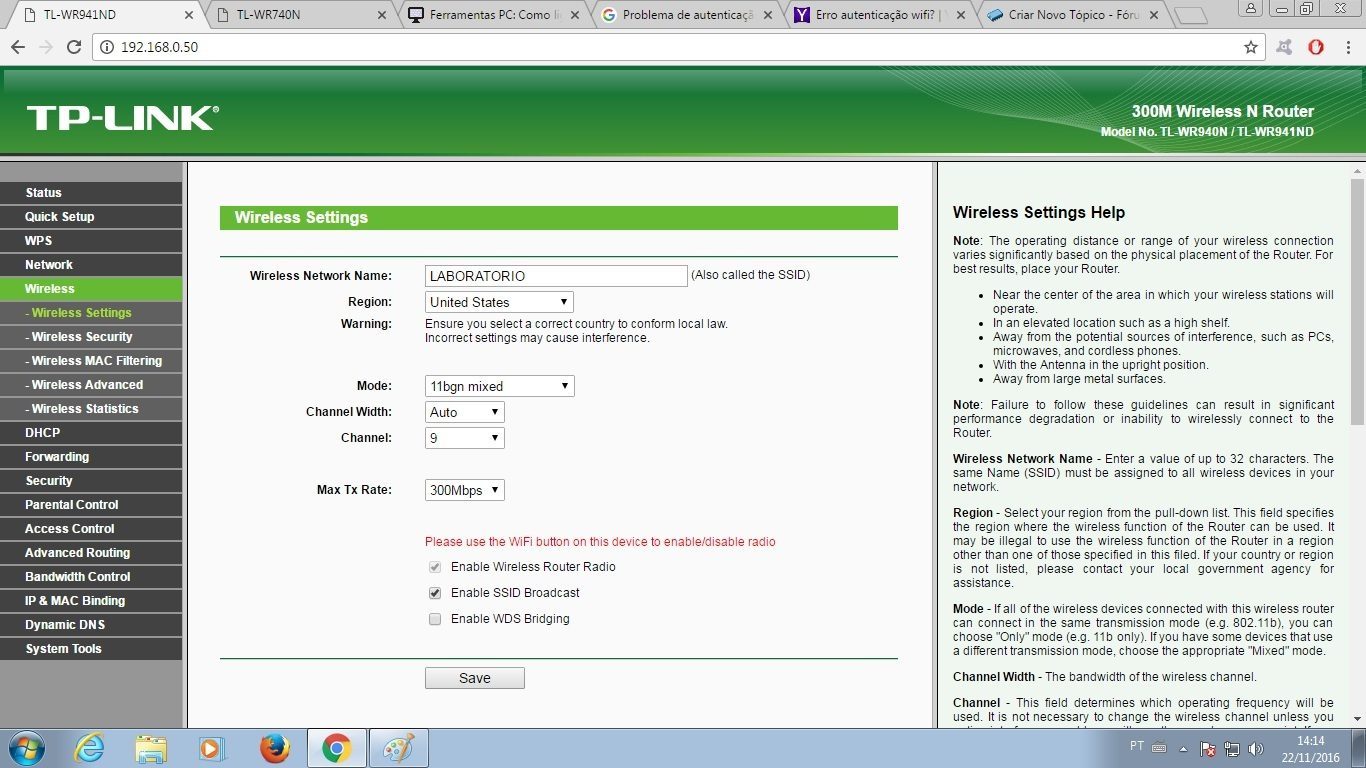Open Wireless MAC Filtering submenu
This screenshot has width=1366, height=768.
(x=91, y=361)
